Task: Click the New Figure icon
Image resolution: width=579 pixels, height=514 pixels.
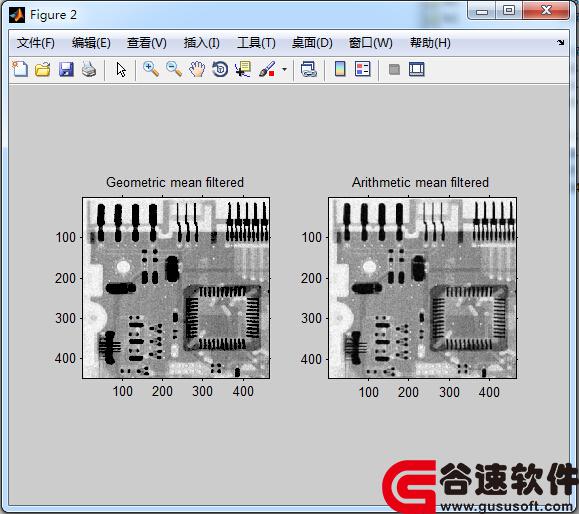Action: click(20, 69)
